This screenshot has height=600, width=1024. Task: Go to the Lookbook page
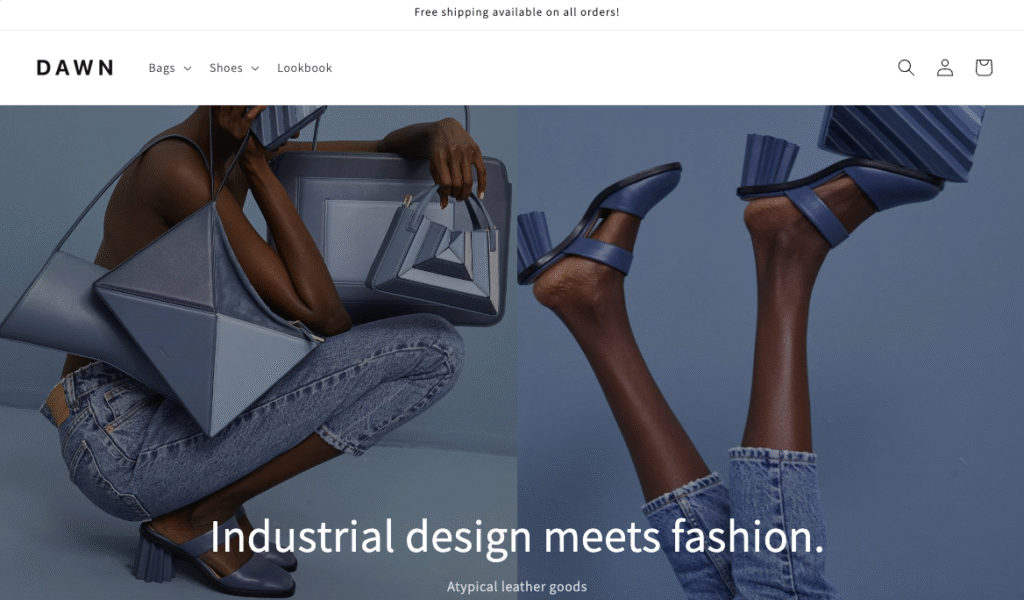[x=304, y=68]
